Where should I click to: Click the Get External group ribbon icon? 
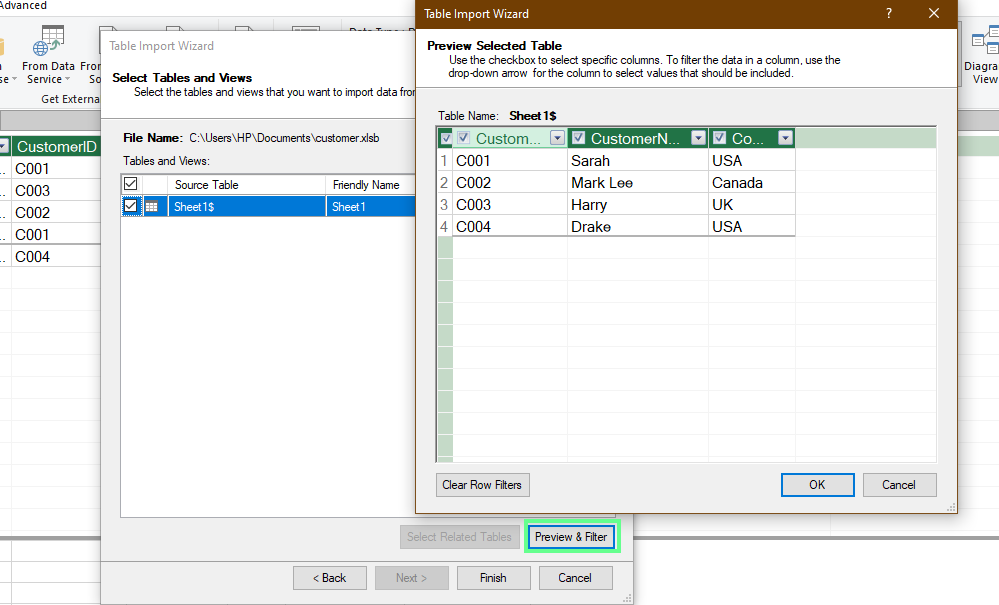point(69,99)
